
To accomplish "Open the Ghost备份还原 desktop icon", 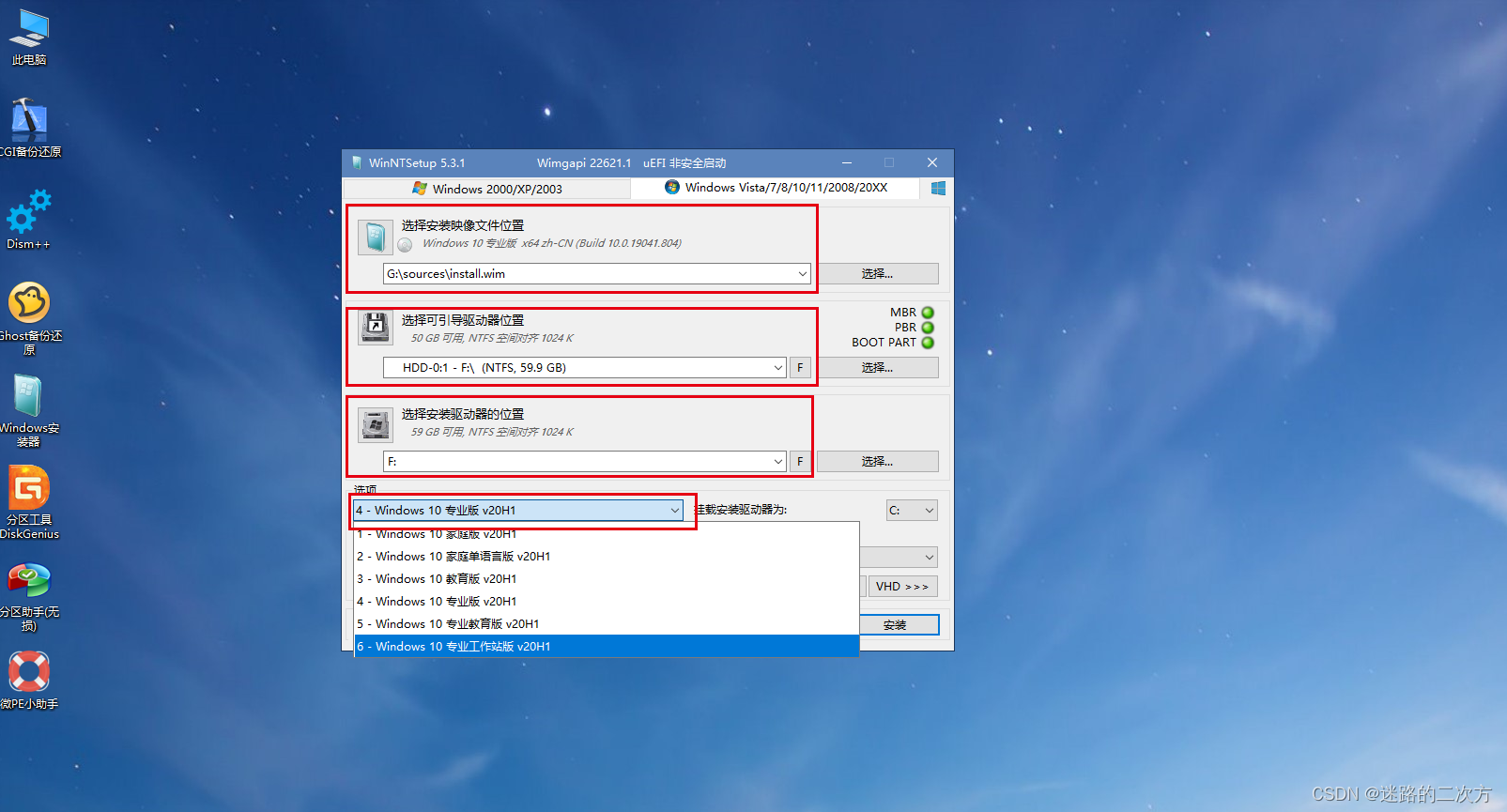I will 29,317.
